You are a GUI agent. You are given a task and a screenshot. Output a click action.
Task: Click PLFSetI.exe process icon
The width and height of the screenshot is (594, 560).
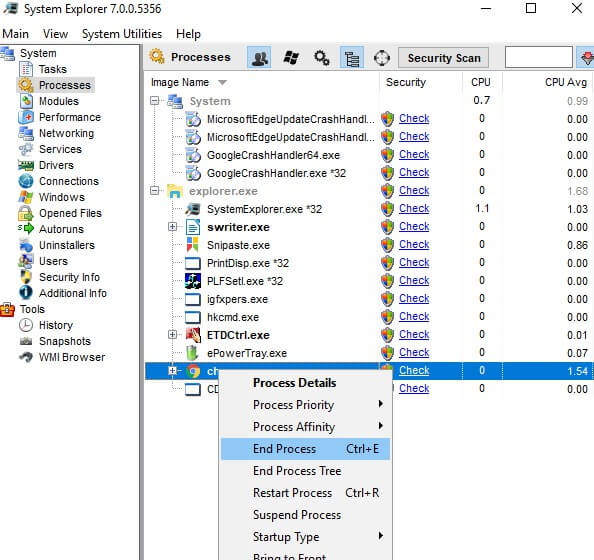[193, 281]
